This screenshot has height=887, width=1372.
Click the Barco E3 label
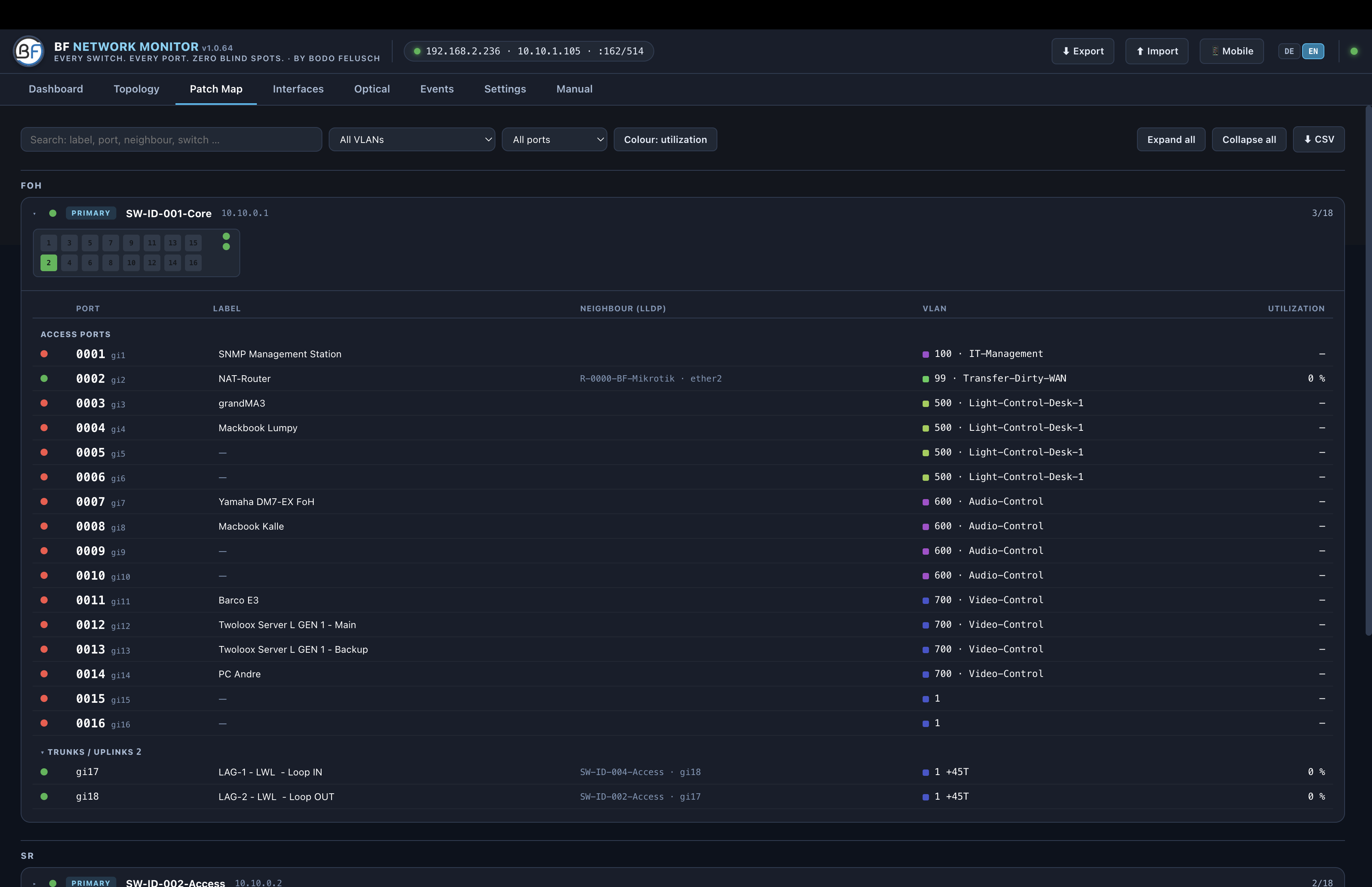[x=238, y=600]
